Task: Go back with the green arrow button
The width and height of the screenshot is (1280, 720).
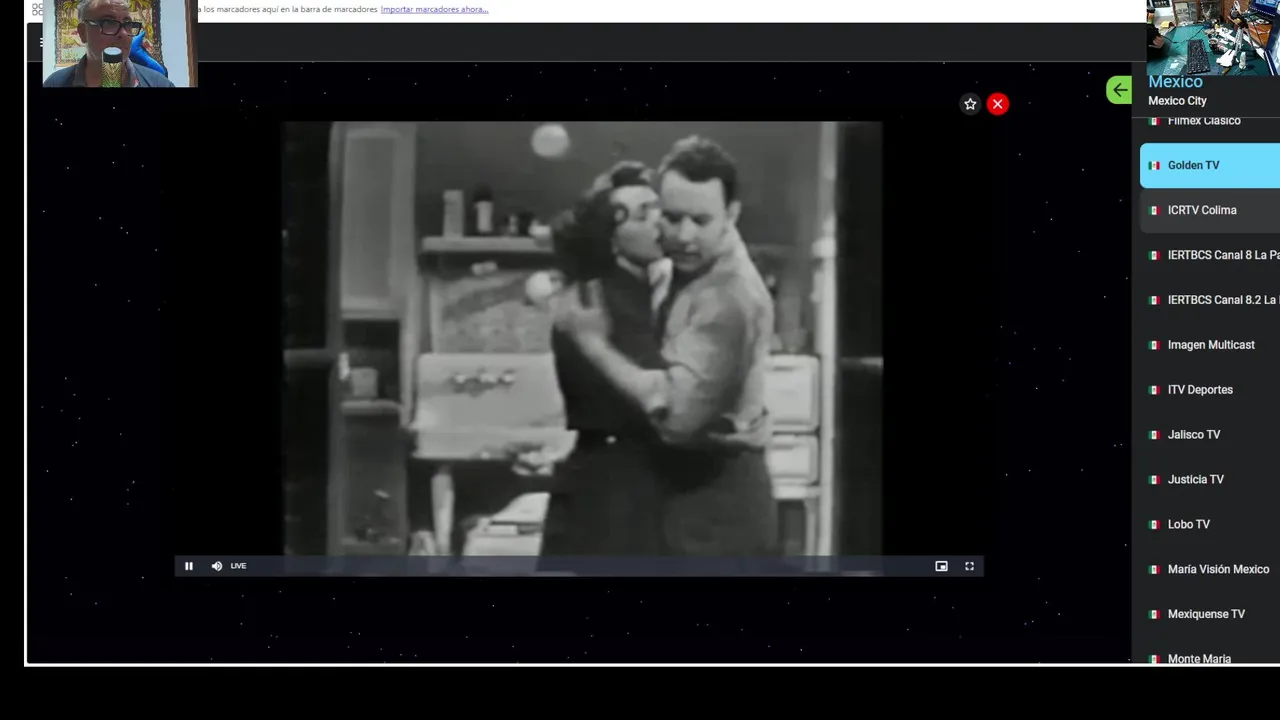Action: click(x=1119, y=90)
